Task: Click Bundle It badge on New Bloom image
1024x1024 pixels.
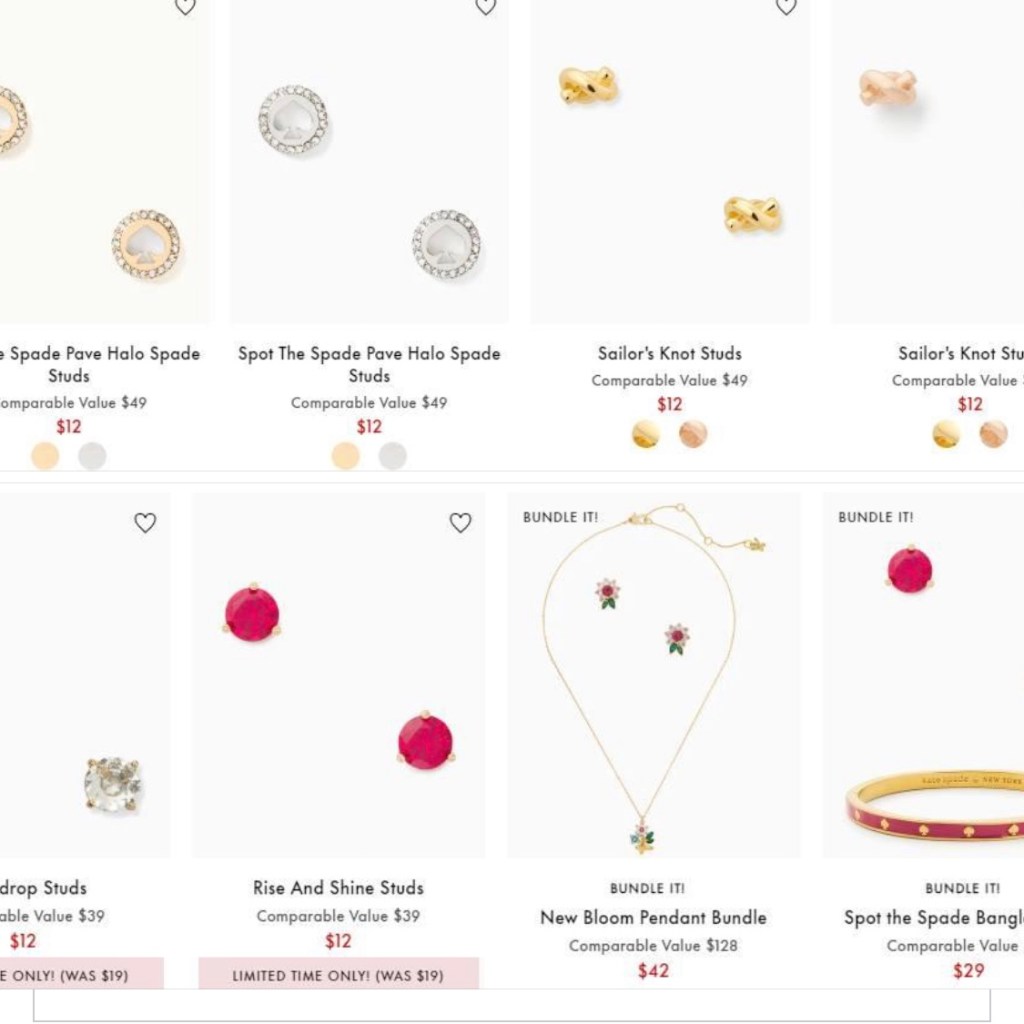Action: pyautogui.click(x=560, y=517)
